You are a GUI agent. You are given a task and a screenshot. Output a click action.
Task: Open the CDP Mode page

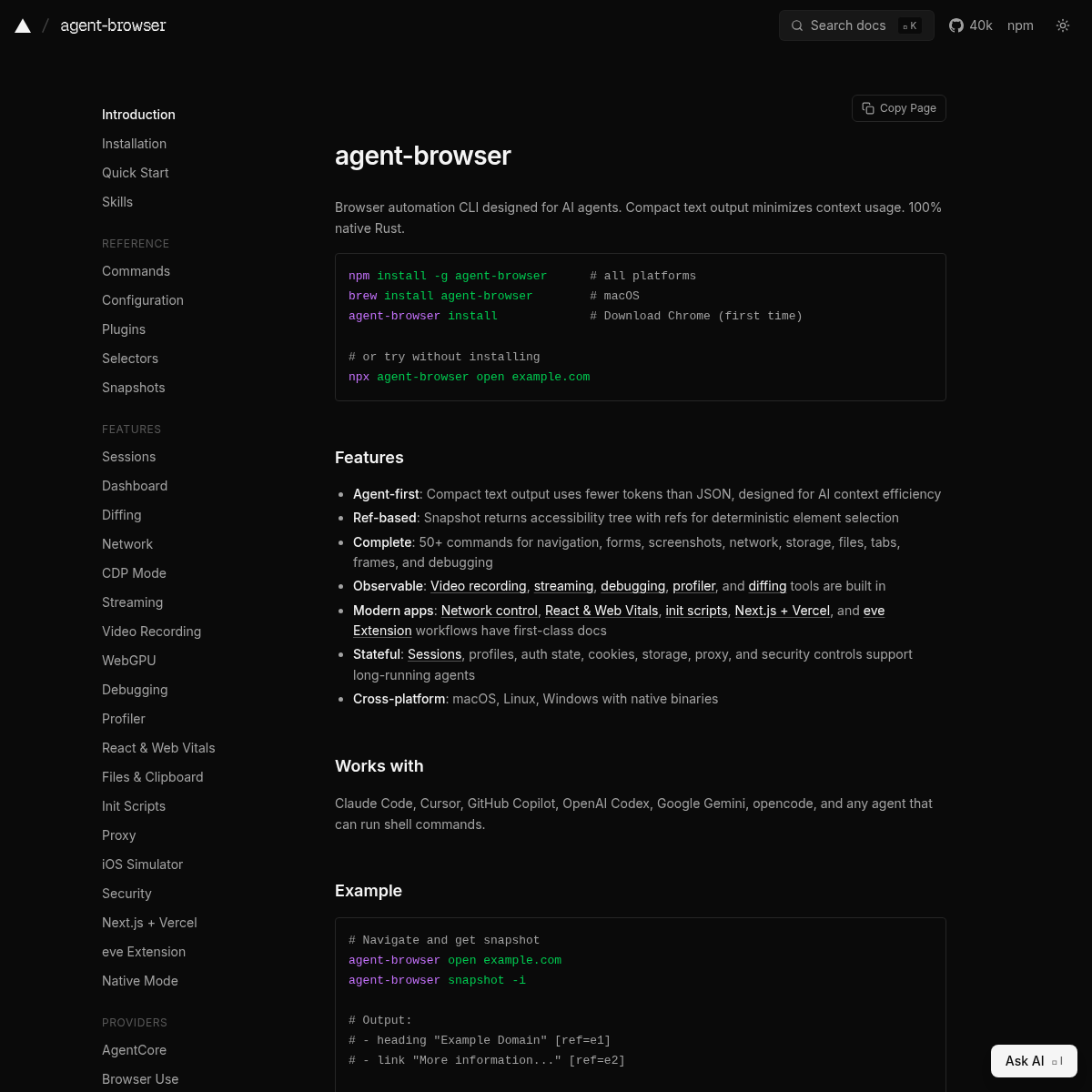[x=134, y=573]
